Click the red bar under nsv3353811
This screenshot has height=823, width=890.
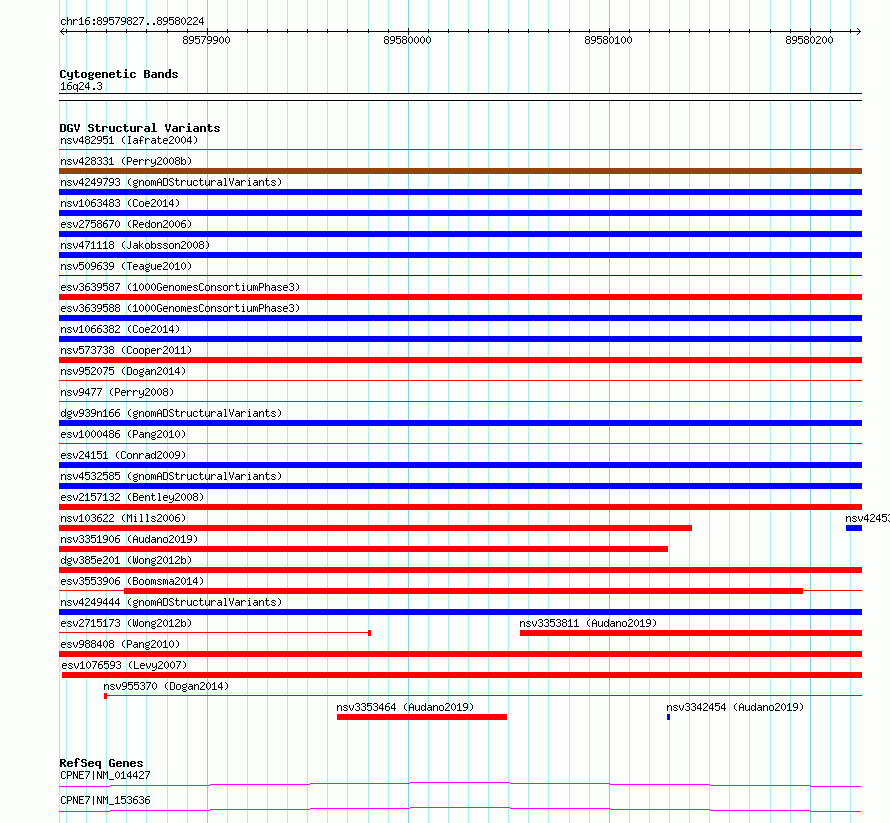tap(691, 633)
